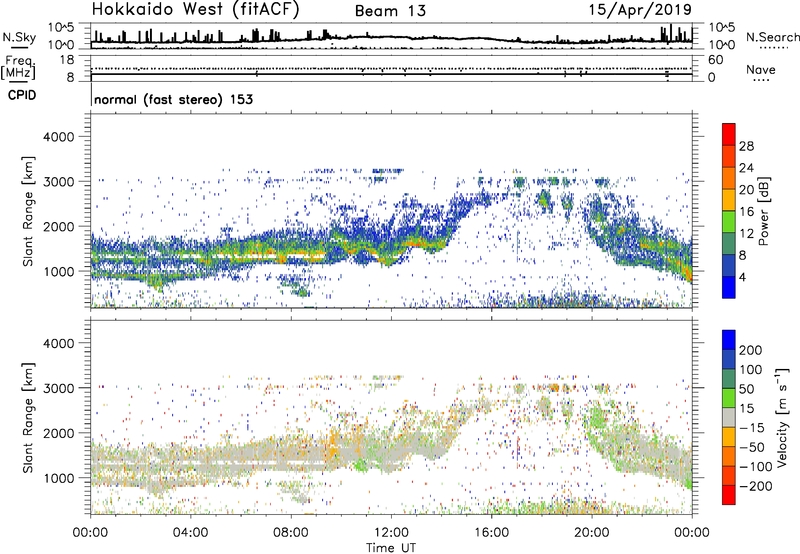Click the 'Hokkaido West (fitACF)' title text
This screenshot has height=554, width=800.
coord(195,9)
